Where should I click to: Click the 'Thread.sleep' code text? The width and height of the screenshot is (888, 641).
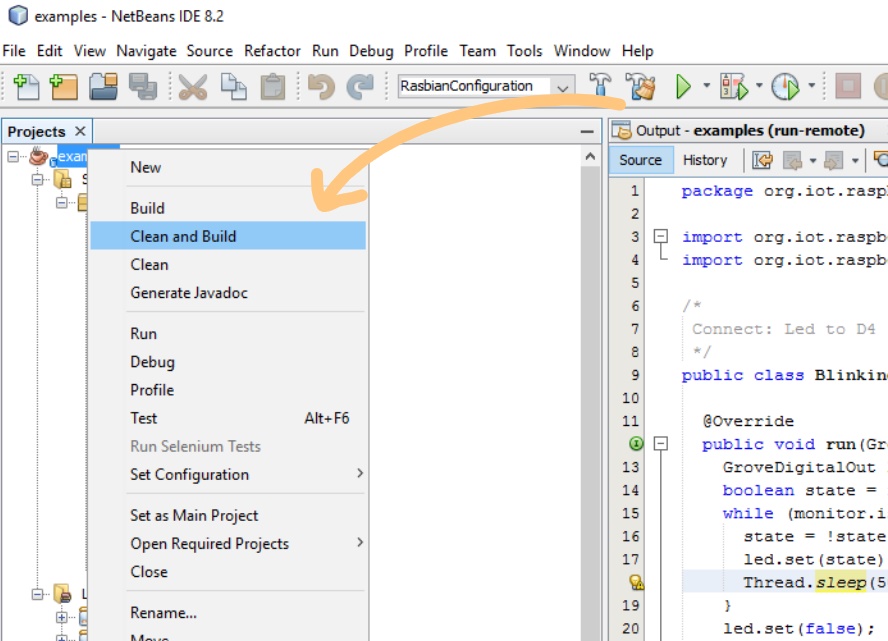(805, 582)
